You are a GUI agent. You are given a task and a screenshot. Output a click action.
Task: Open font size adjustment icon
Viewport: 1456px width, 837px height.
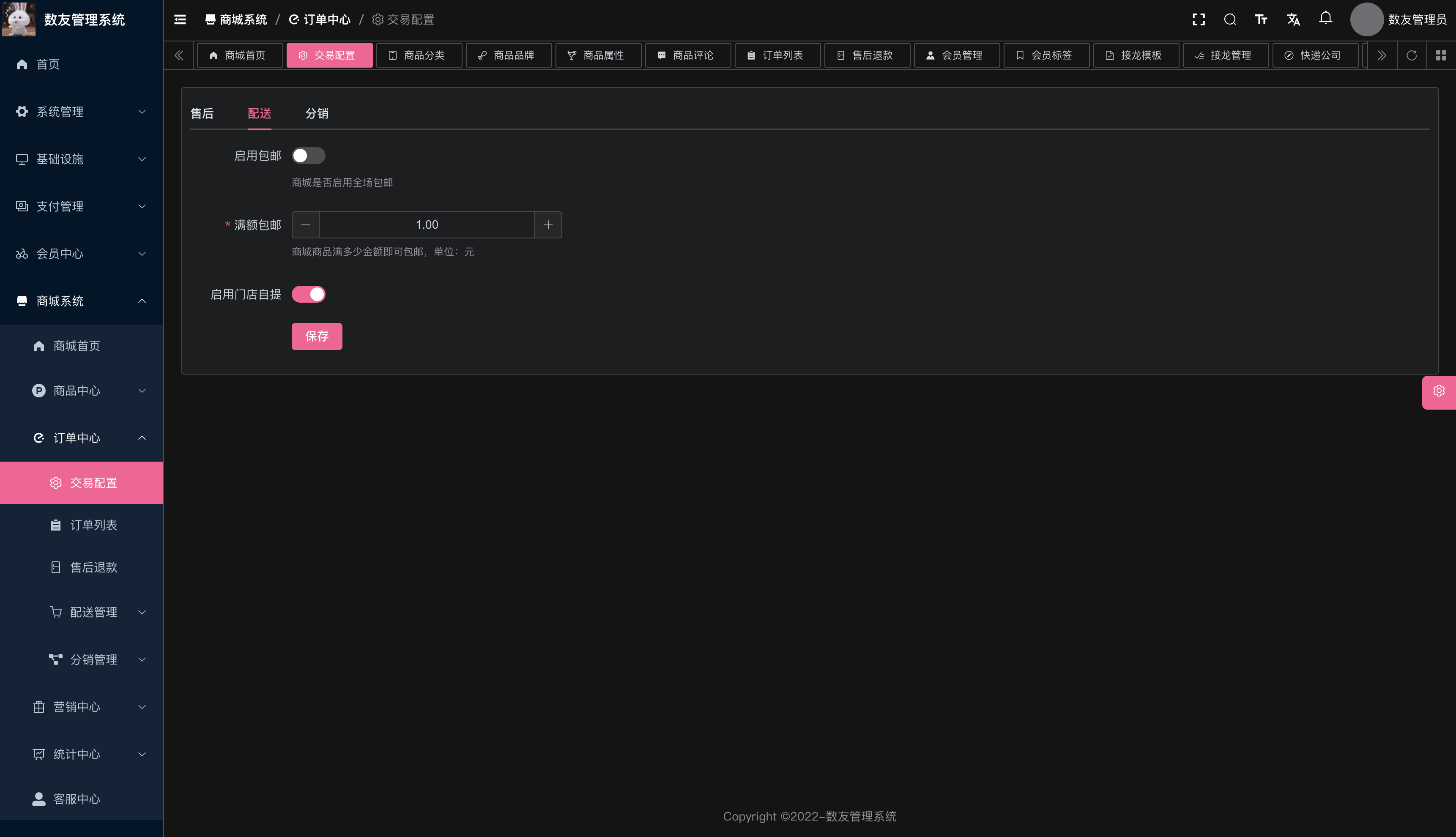coord(1261,19)
